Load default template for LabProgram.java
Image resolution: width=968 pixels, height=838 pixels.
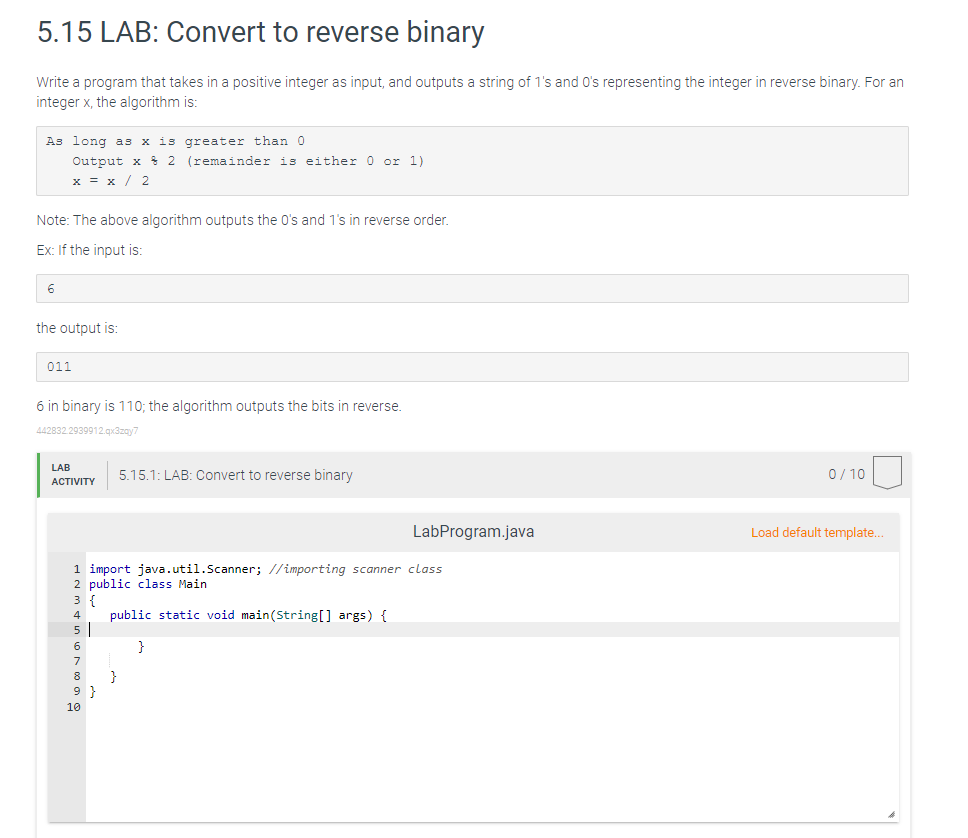817,532
